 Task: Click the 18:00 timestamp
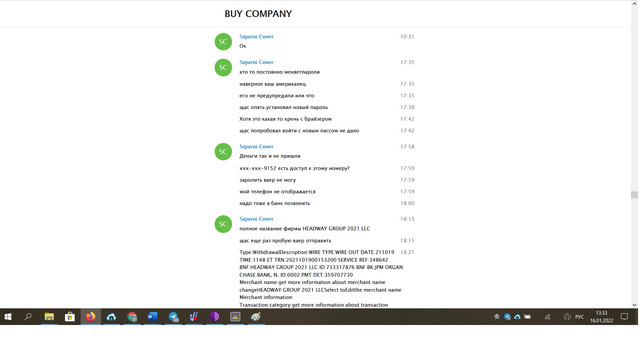click(x=407, y=203)
